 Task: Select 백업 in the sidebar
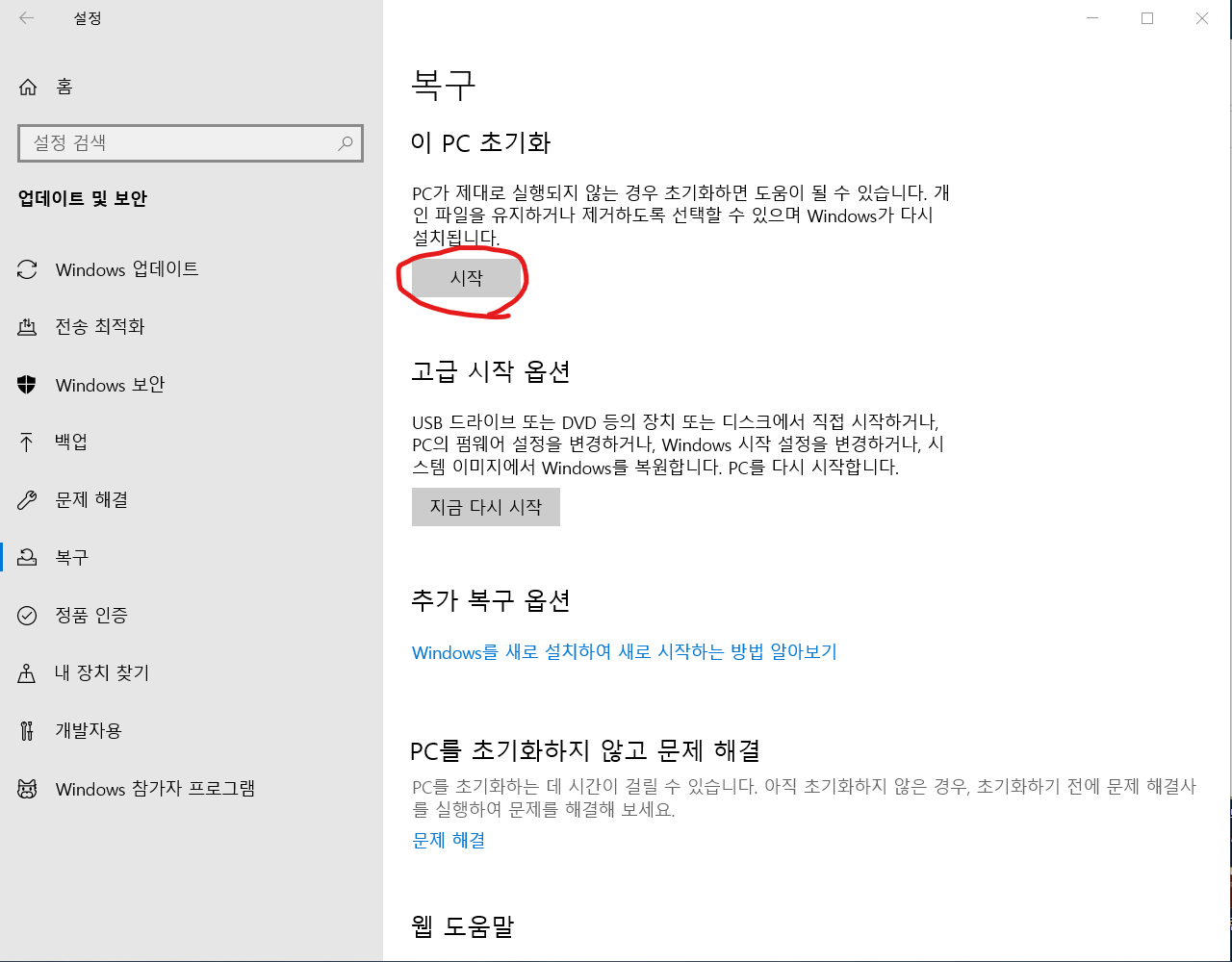tap(192, 443)
